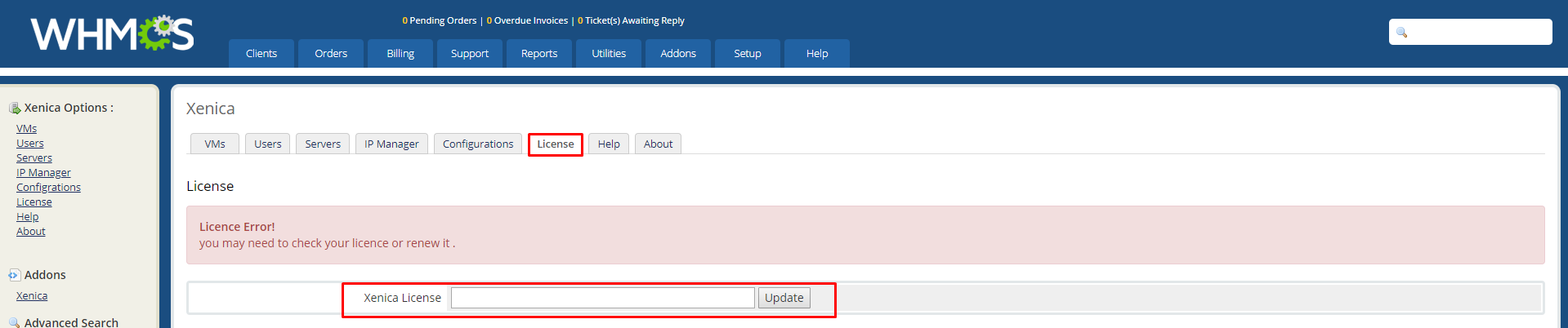Click the Xenica Options sidebar heading

click(x=69, y=108)
